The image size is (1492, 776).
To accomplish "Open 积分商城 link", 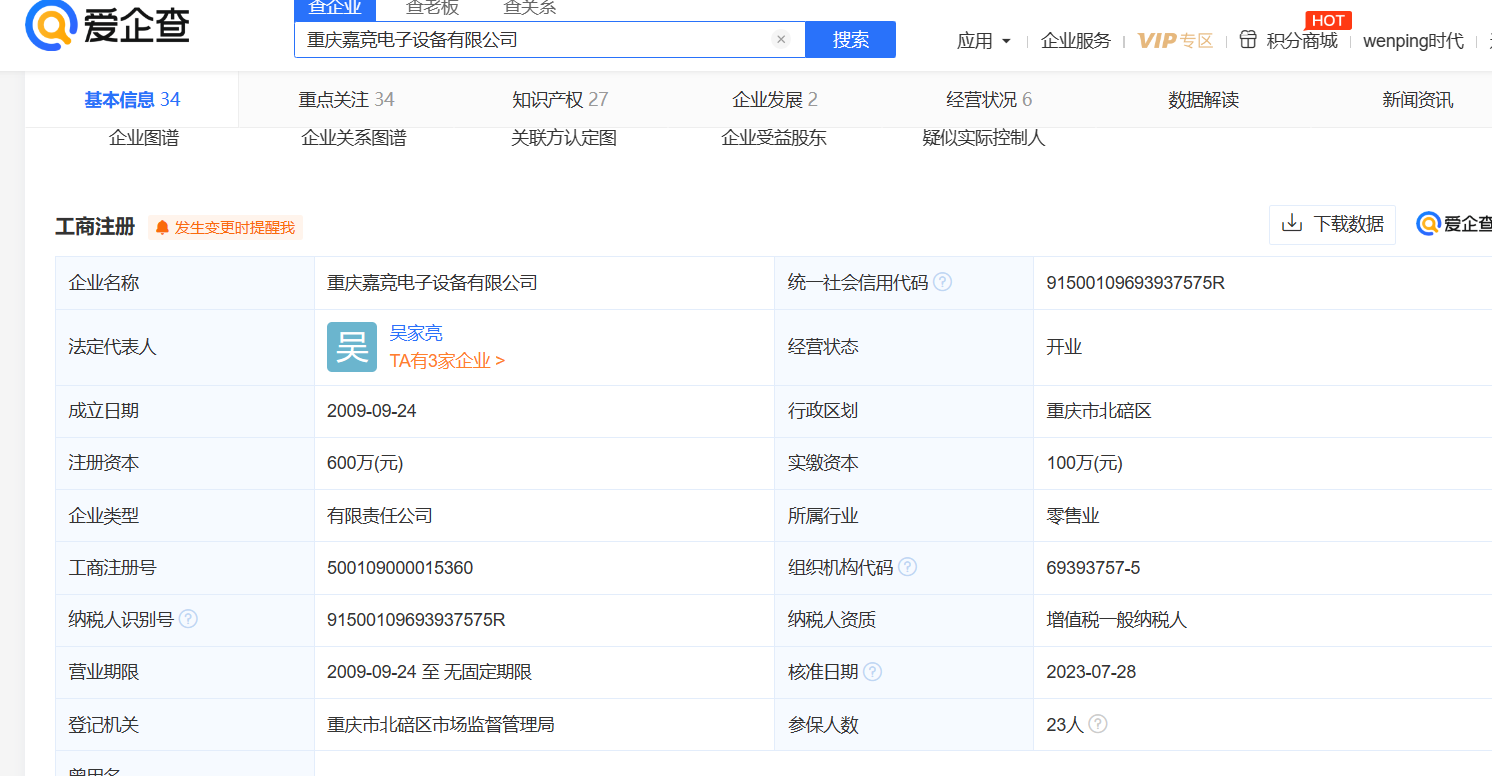I will coord(1302,41).
